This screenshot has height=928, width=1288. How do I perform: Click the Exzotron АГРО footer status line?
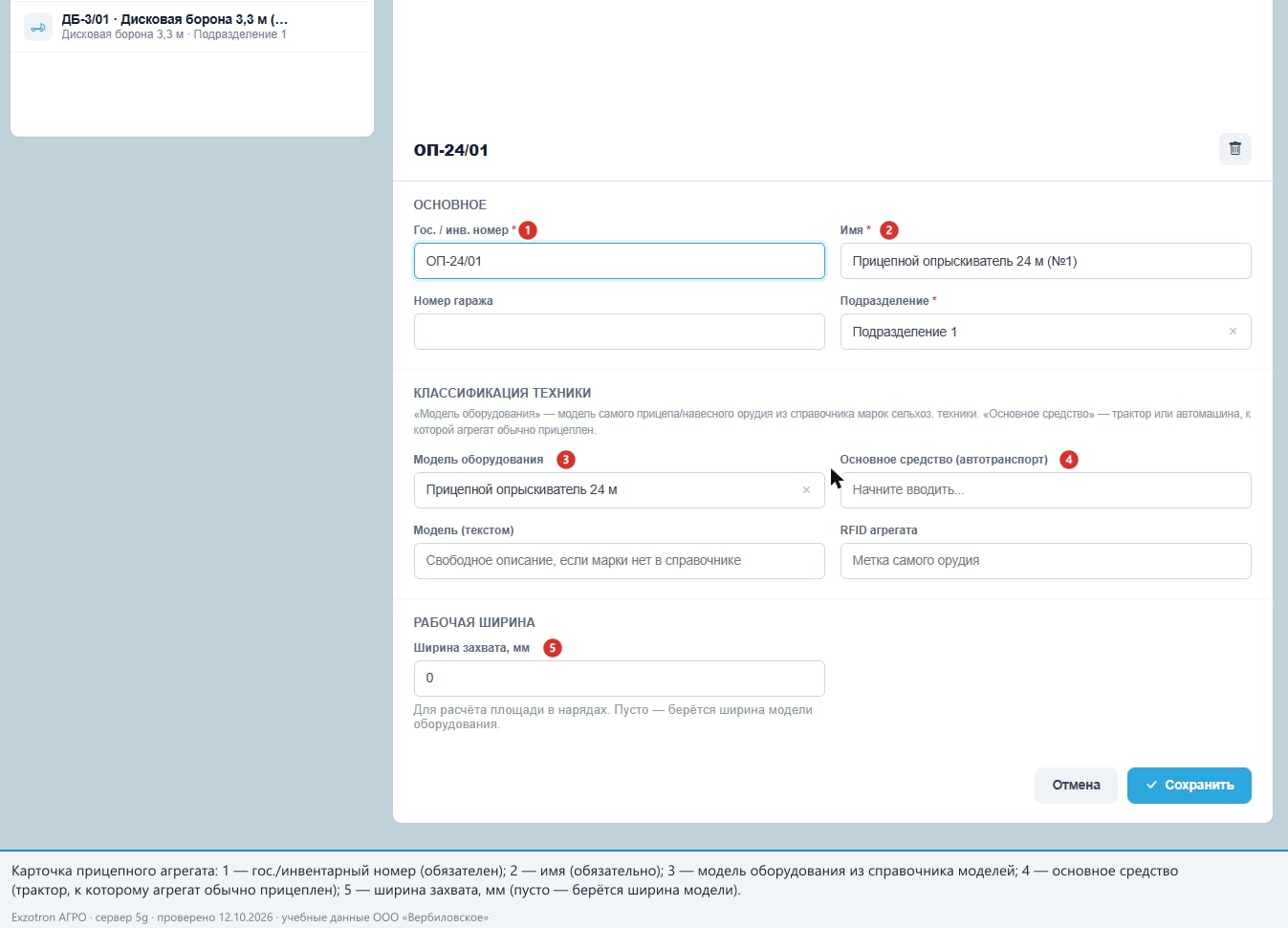coord(250,917)
